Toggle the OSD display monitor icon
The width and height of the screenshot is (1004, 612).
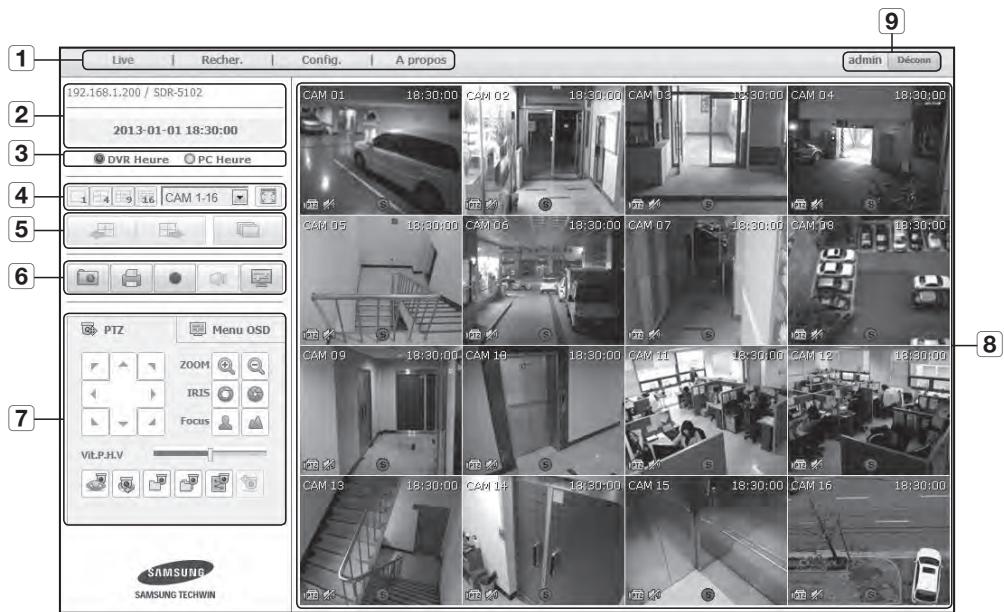click(261, 278)
